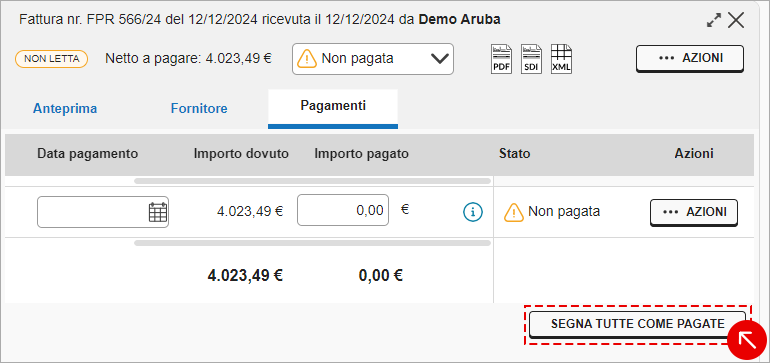Open the SDI document icon

point(531,59)
